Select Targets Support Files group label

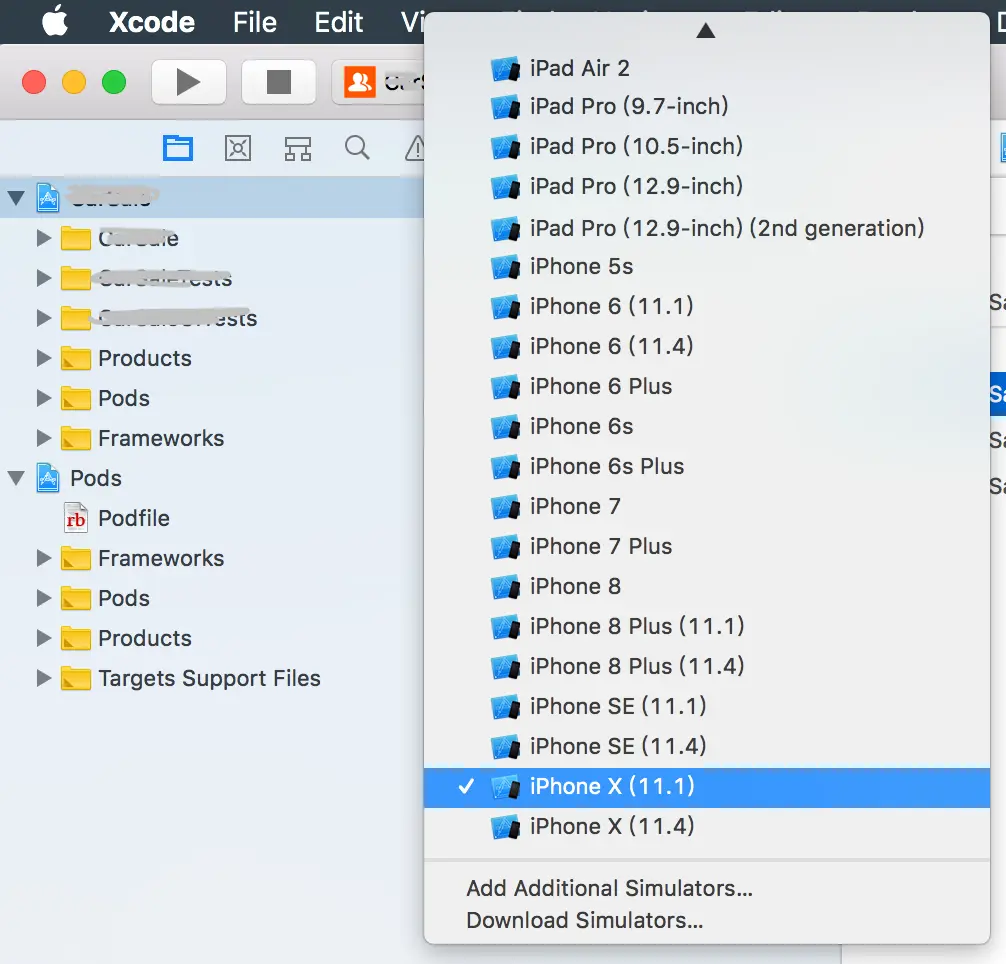coord(209,679)
